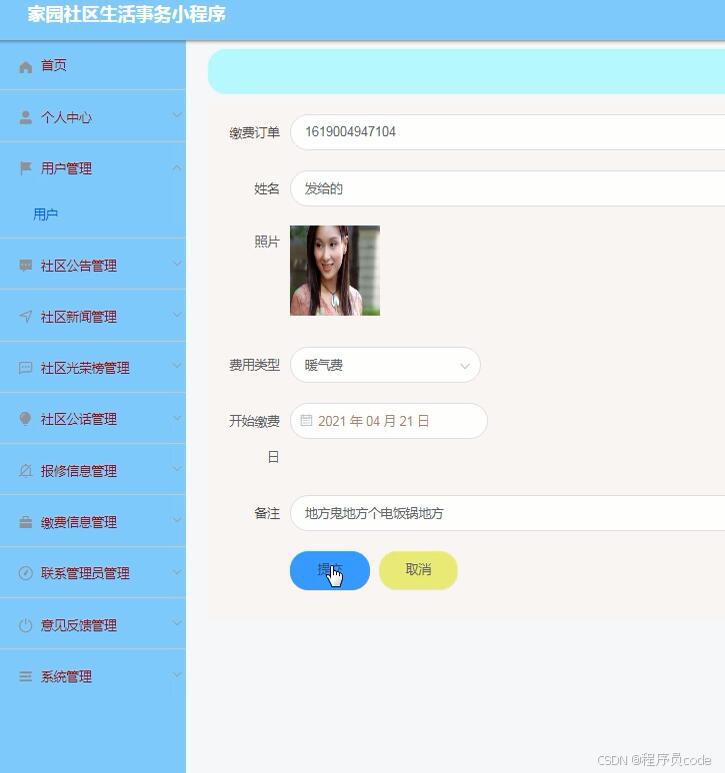Click the message icon beside 社区光荣榜管理
The image size is (725, 773).
pyautogui.click(x=26, y=368)
